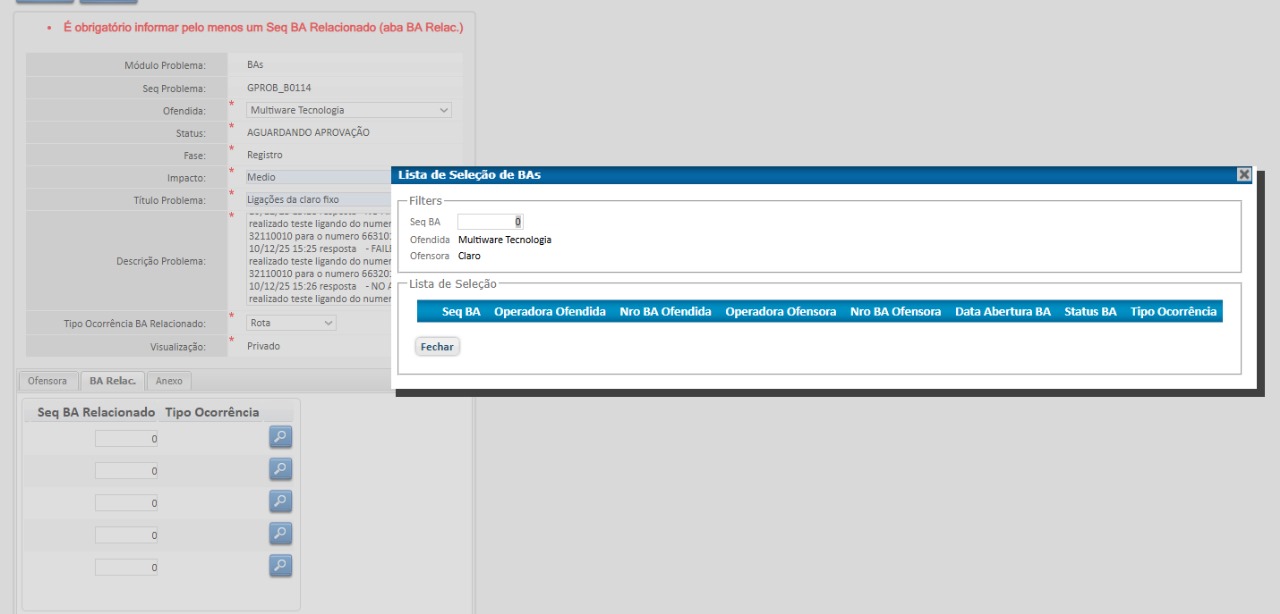The height and width of the screenshot is (614, 1280).
Task: Open the Anexo tab
Action: click(x=169, y=381)
